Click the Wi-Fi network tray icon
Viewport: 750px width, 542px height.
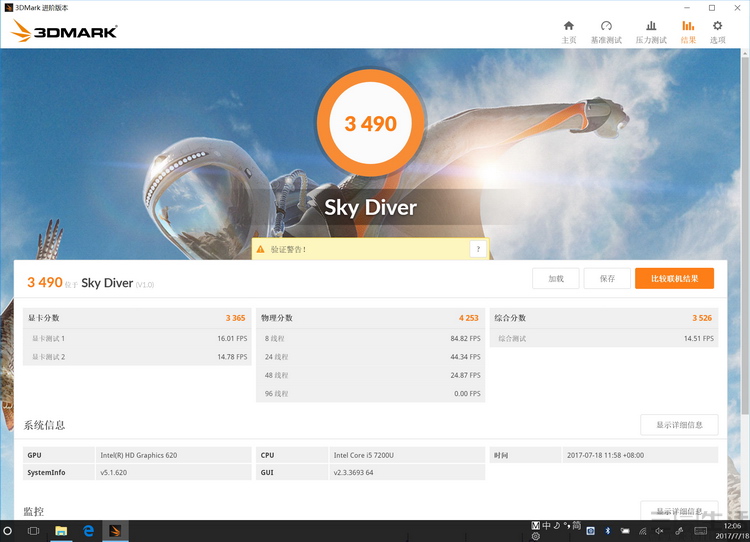642,531
